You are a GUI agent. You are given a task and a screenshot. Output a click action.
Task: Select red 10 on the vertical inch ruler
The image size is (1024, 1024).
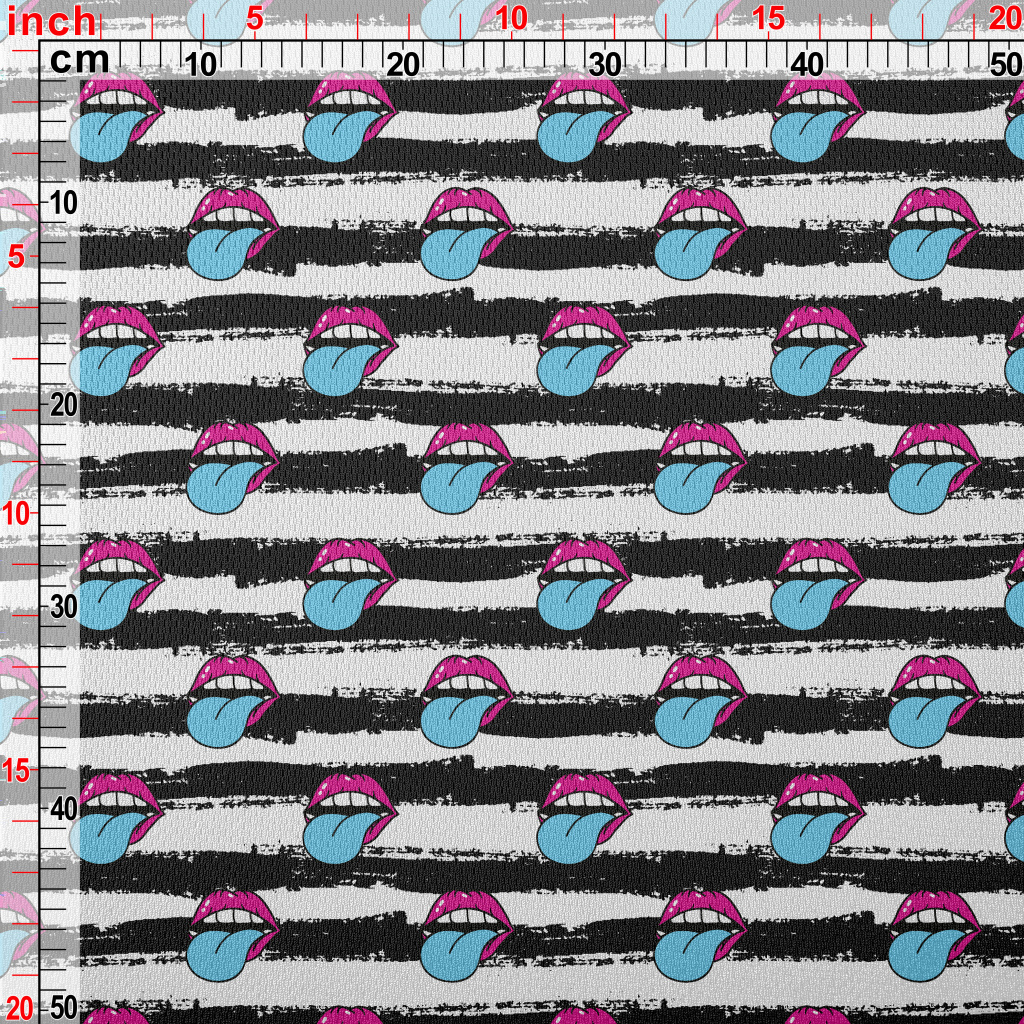pyautogui.click(x=16, y=514)
